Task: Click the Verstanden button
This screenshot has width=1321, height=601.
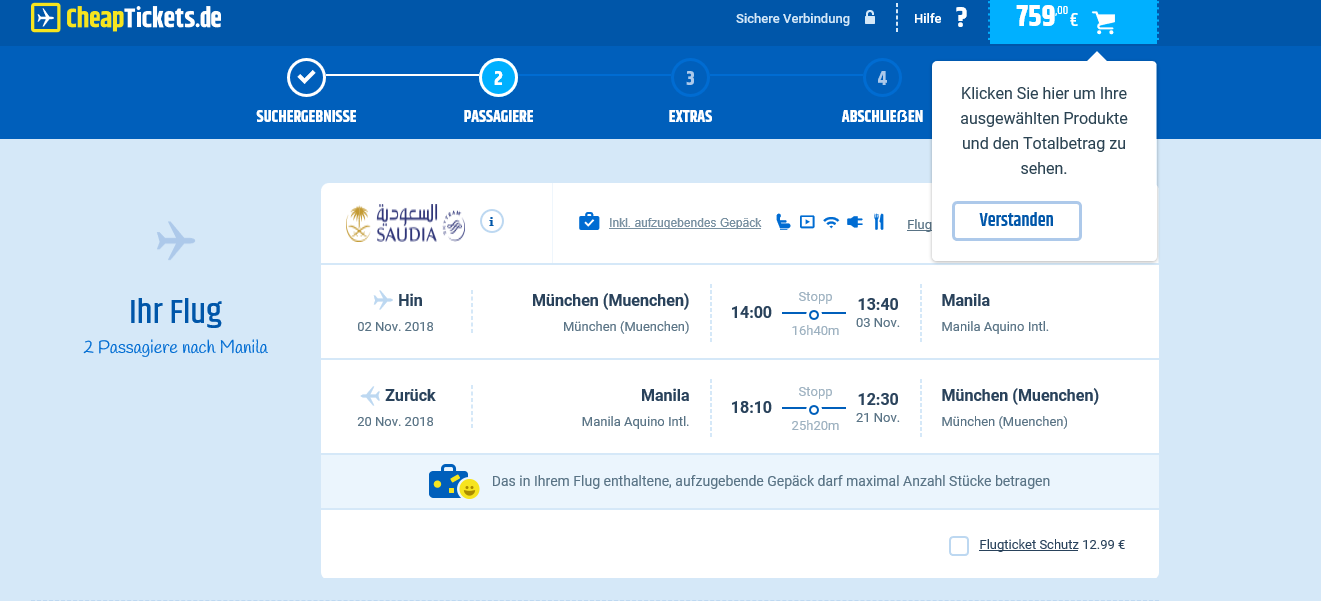Action: click(1016, 221)
